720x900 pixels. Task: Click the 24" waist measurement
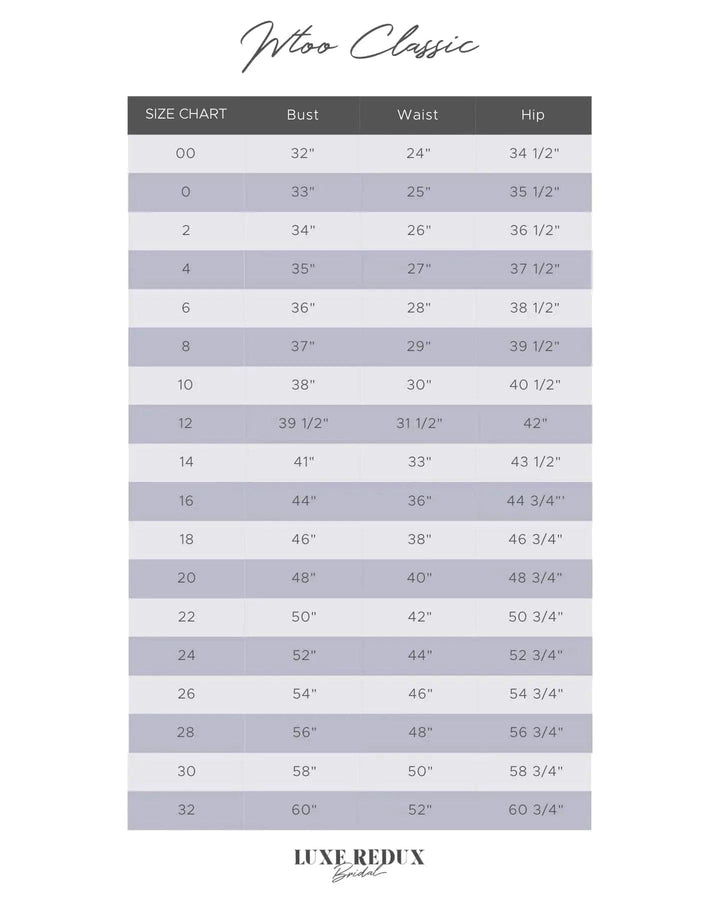pyautogui.click(x=418, y=153)
